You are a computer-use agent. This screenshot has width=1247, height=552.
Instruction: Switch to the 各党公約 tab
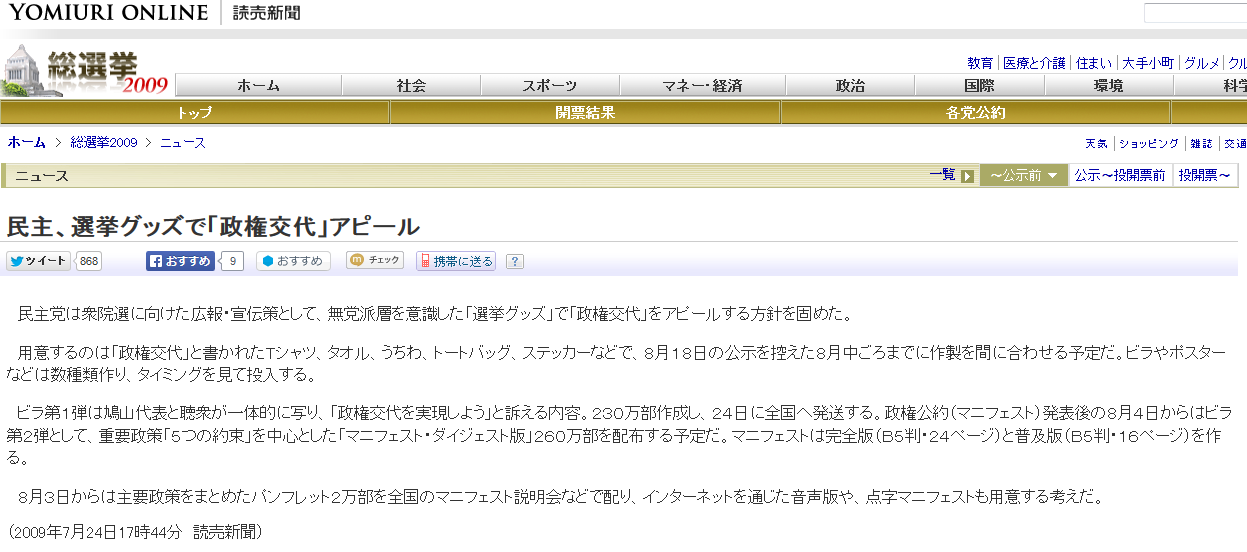click(x=975, y=113)
